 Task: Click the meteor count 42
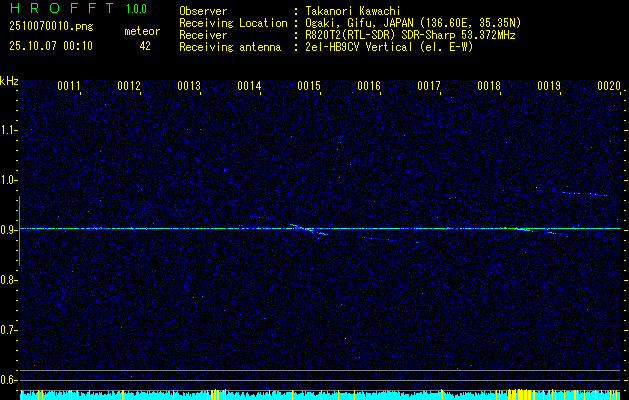(145, 46)
